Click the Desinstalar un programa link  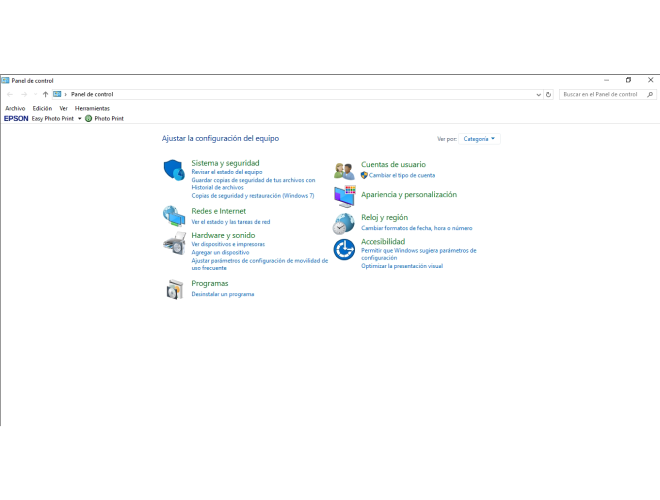tap(223, 294)
